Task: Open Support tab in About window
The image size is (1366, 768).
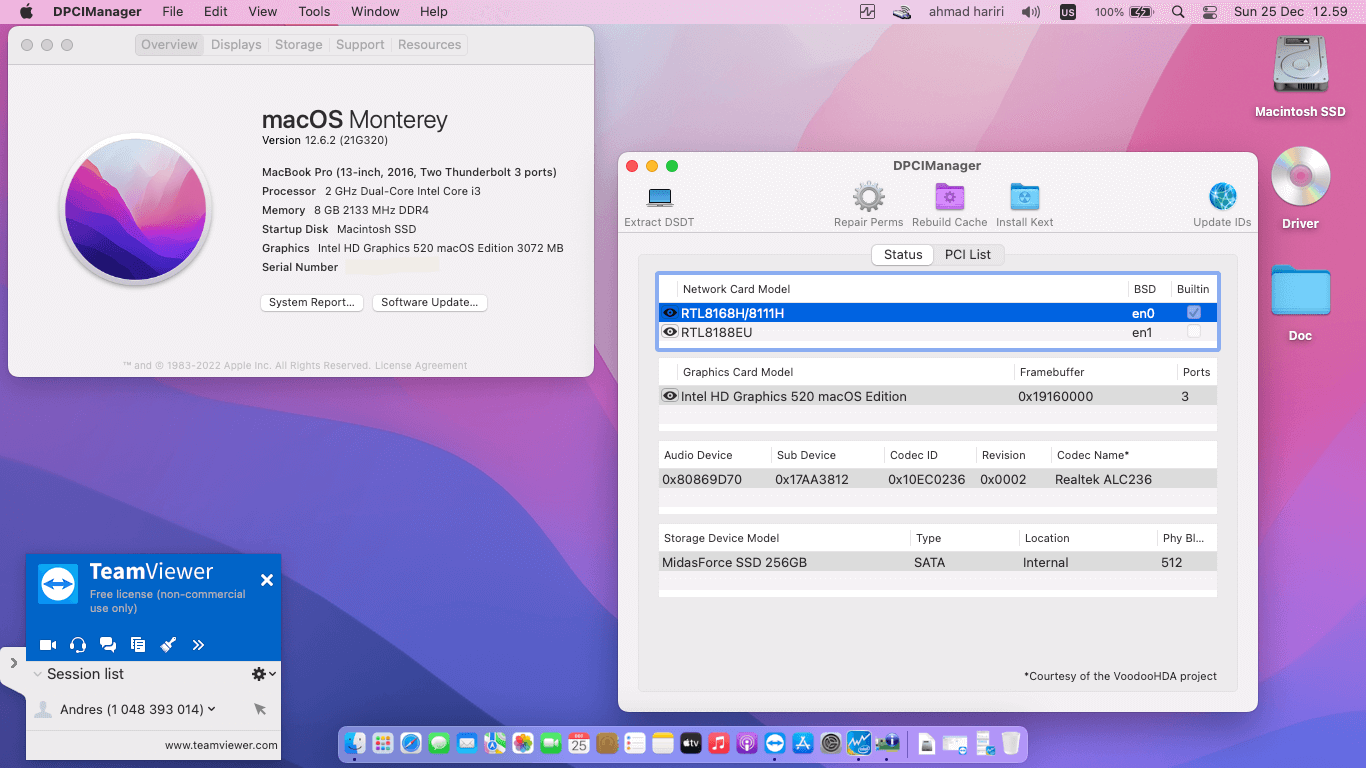Action: [360, 45]
